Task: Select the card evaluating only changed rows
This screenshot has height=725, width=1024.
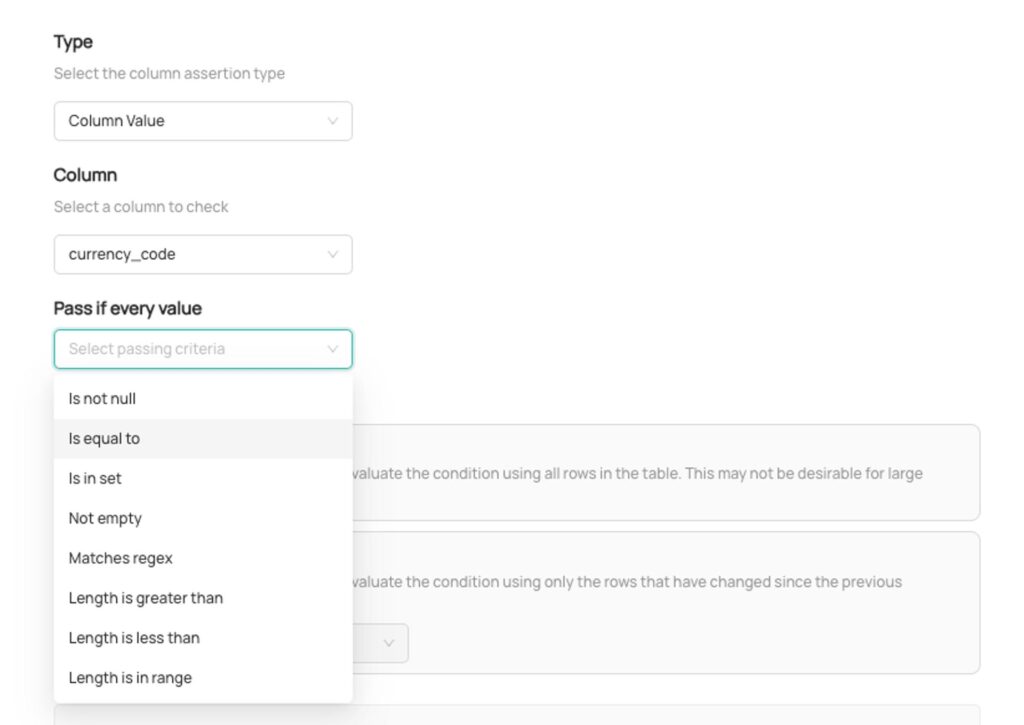Action: point(660,600)
